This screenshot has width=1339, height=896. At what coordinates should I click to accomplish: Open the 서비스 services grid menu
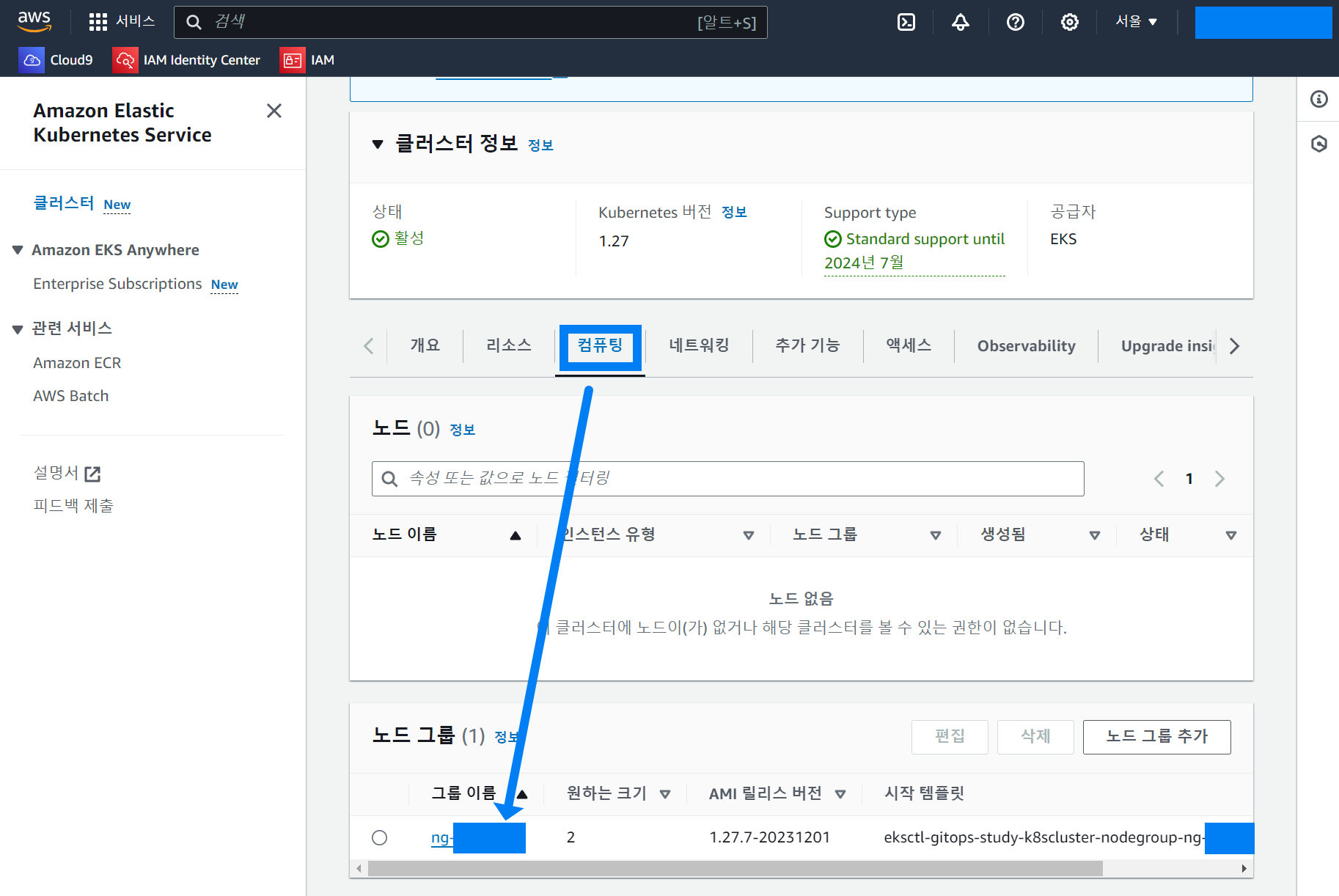point(122,22)
